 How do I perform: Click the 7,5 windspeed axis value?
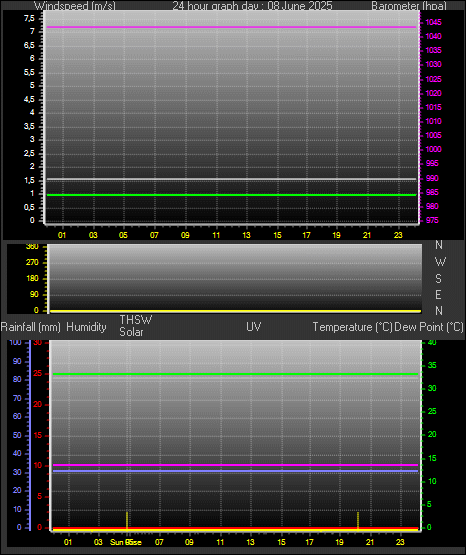30,18
